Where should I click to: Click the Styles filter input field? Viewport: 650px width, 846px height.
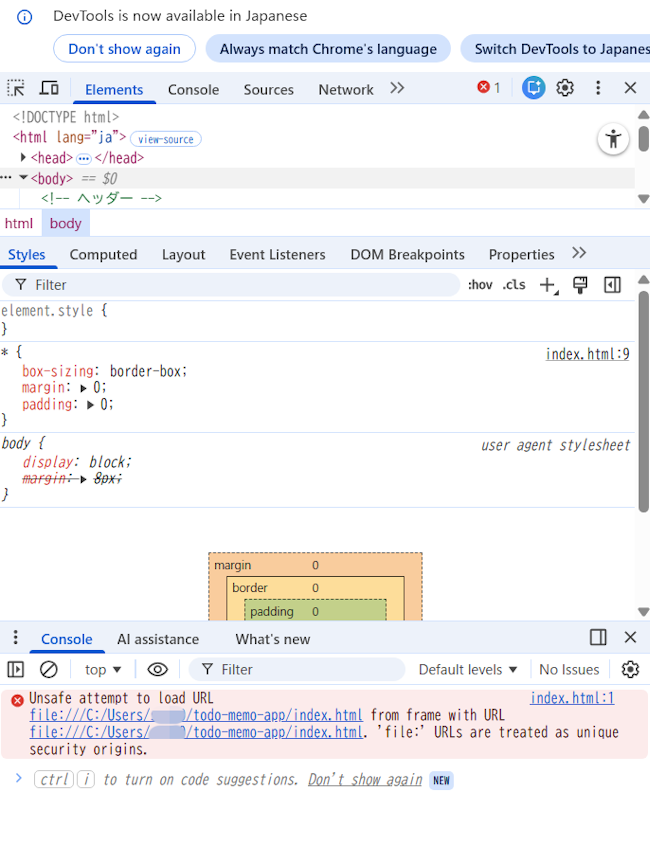pos(240,285)
